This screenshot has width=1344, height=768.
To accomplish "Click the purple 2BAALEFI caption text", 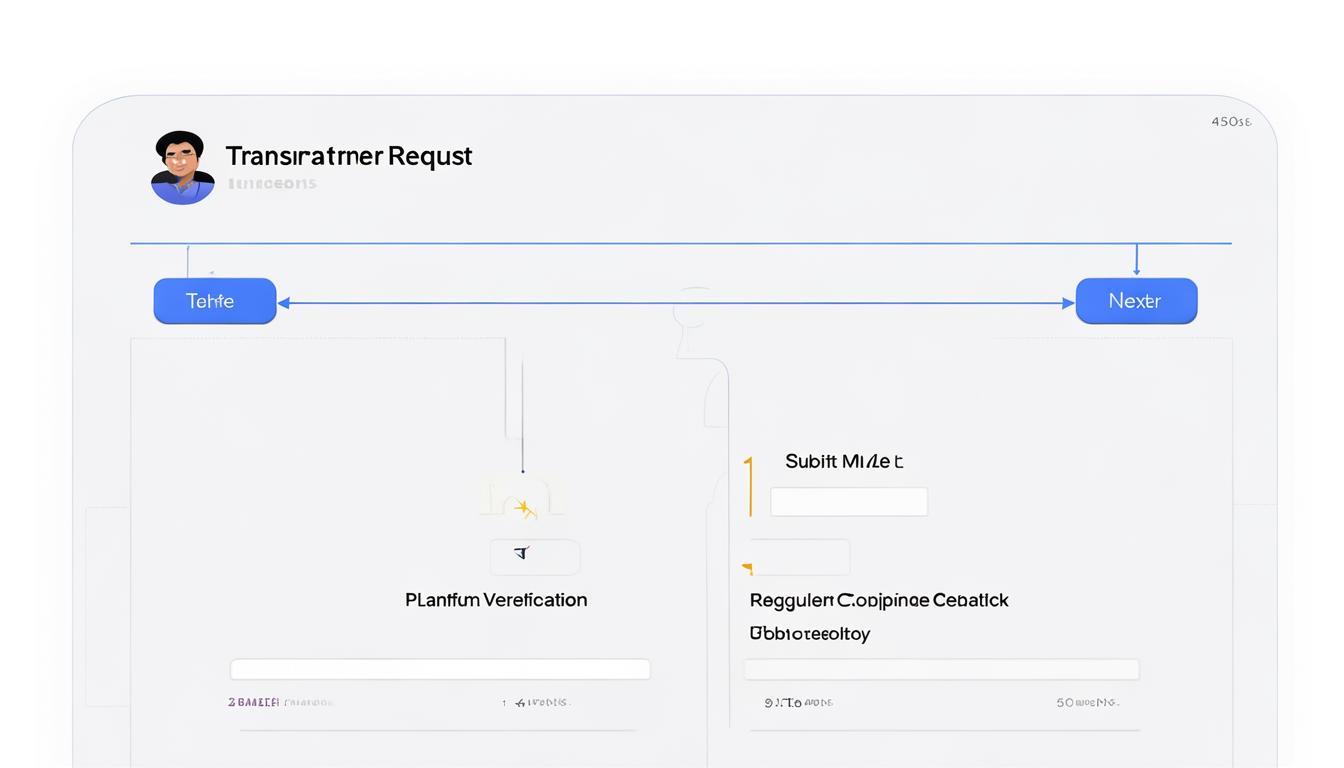I will coord(253,702).
